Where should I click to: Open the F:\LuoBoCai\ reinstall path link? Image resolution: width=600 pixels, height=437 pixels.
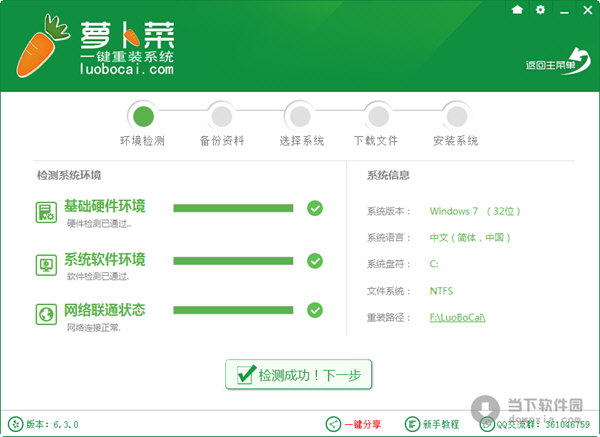pyautogui.click(x=457, y=317)
